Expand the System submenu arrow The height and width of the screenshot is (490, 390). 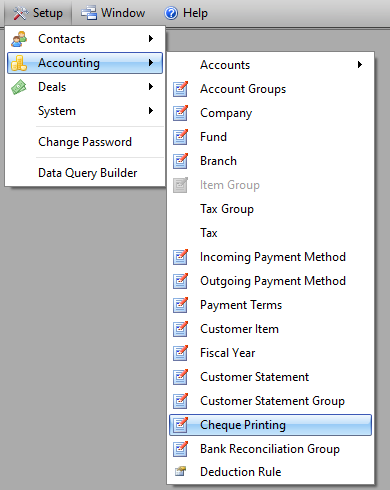pyautogui.click(x=151, y=111)
